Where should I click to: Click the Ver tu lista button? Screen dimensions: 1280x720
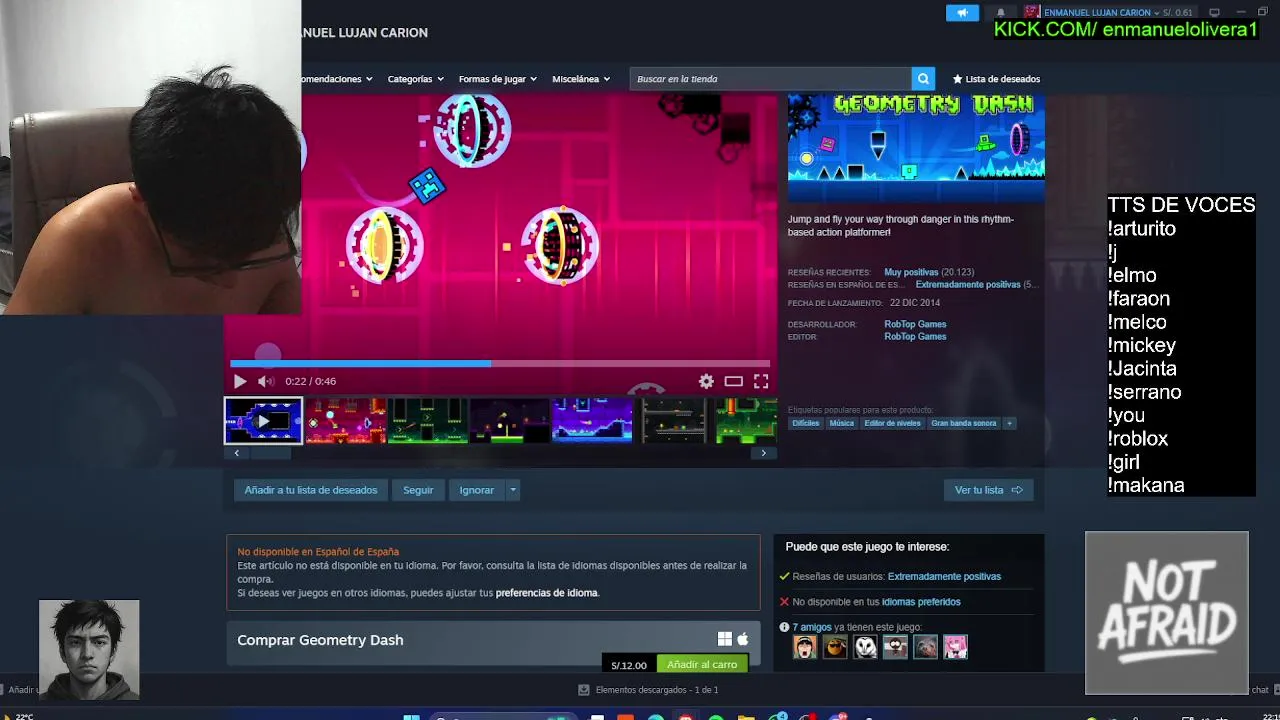coord(988,490)
